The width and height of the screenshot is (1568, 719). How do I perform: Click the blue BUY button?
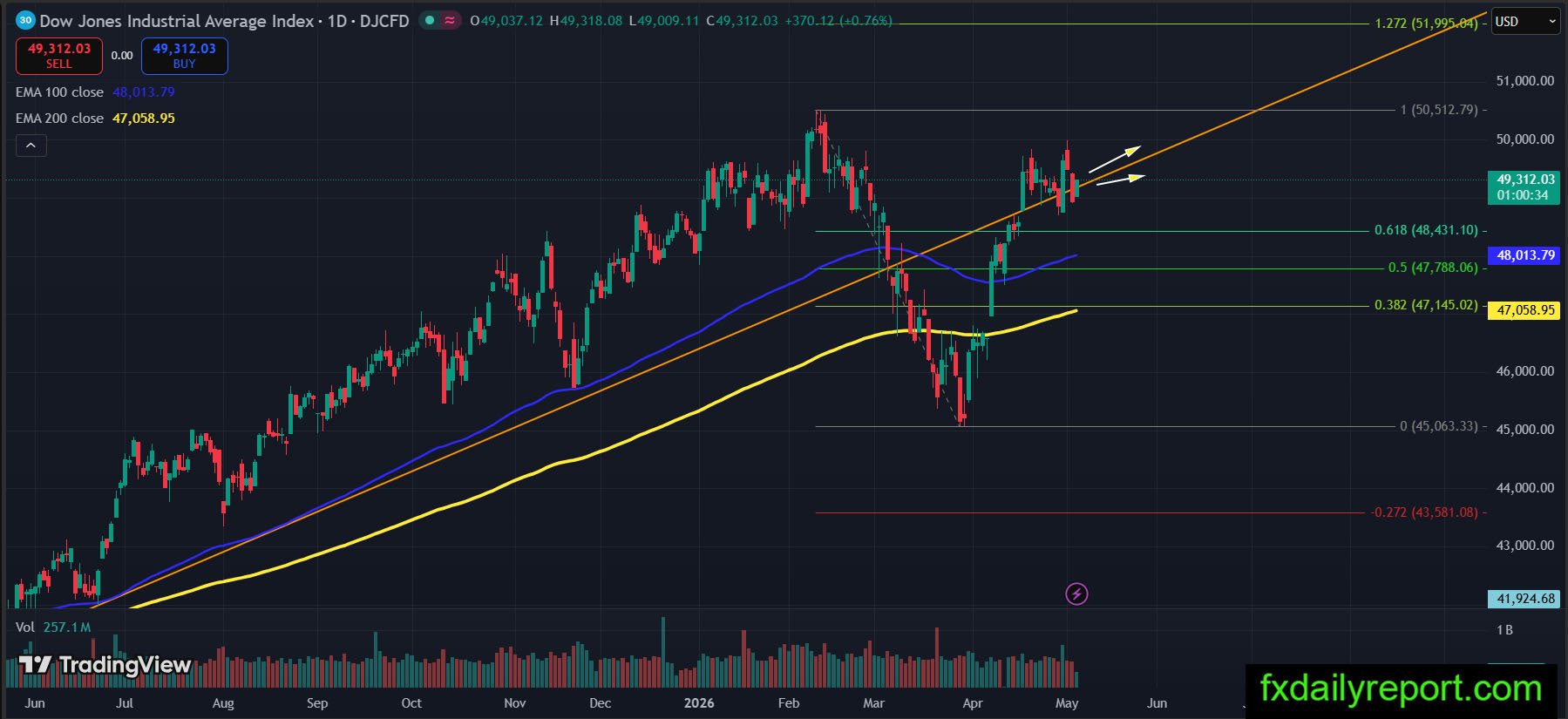point(184,56)
